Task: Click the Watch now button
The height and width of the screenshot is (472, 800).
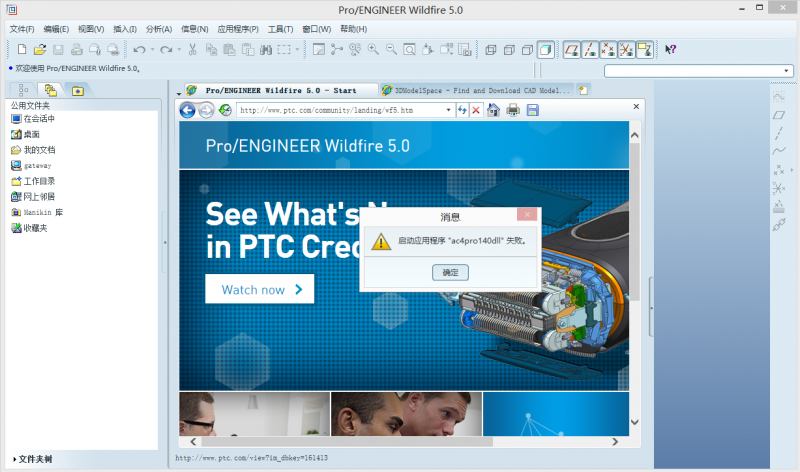Action: [x=259, y=289]
